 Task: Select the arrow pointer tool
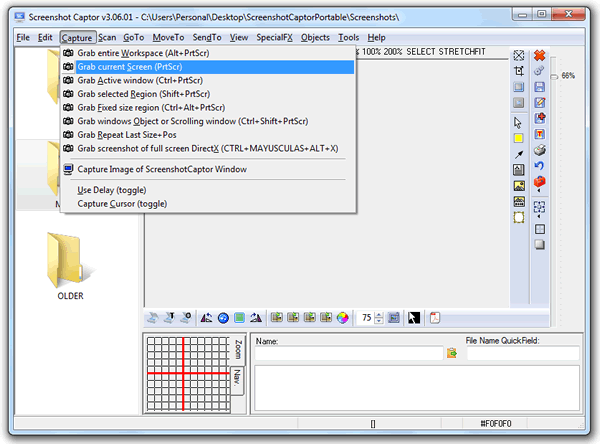[x=518, y=123]
